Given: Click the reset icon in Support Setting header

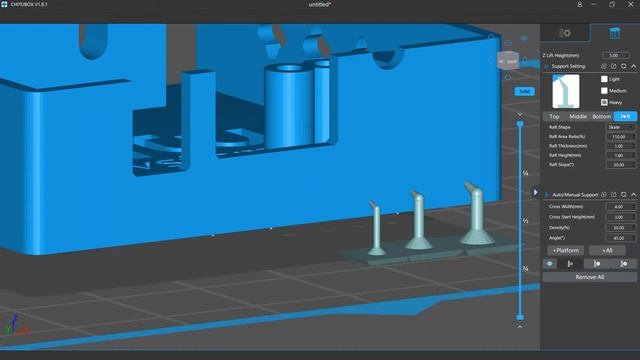Looking at the screenshot, I should pos(623,66).
